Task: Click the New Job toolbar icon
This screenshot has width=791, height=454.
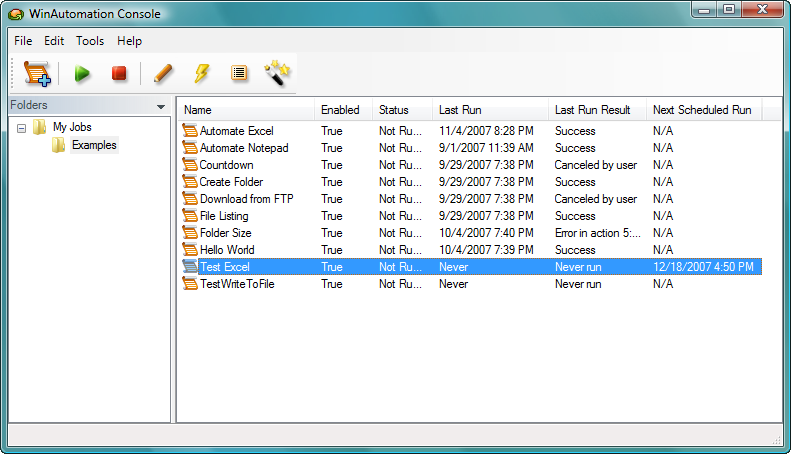Action: click(37, 74)
